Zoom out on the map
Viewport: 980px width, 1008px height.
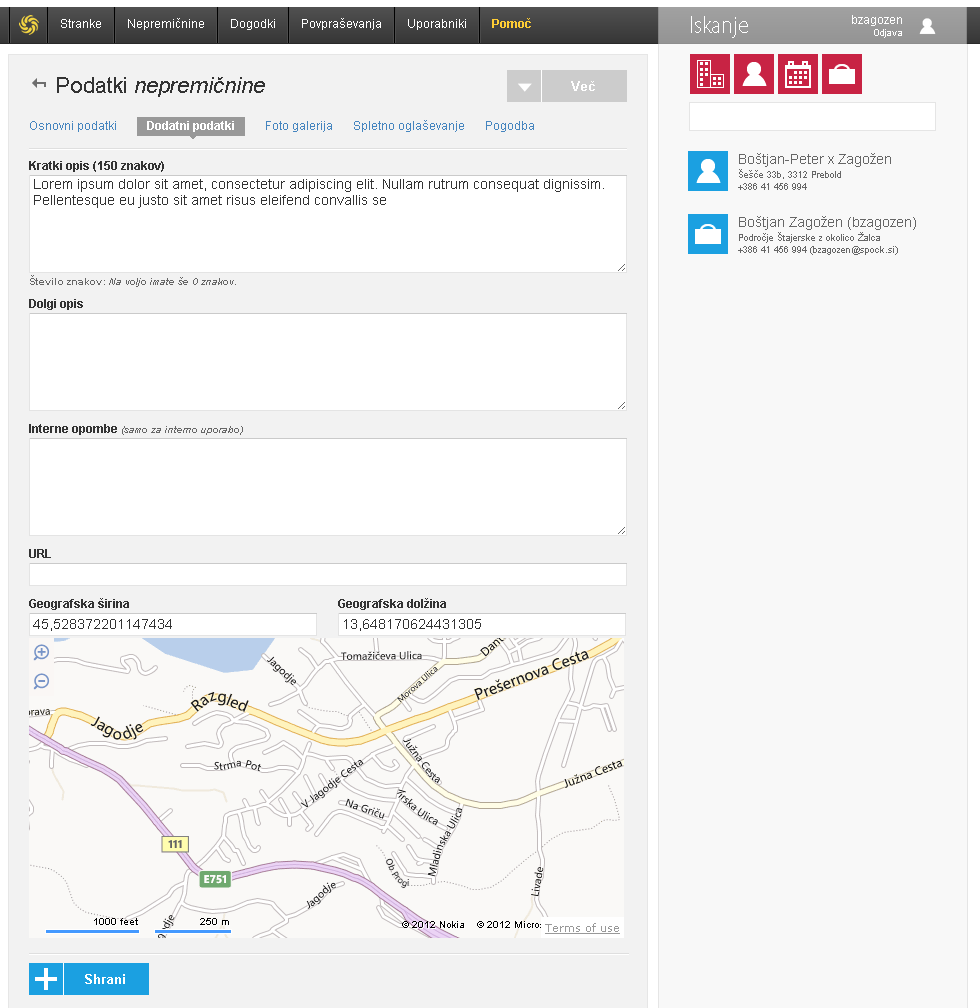coord(42,682)
